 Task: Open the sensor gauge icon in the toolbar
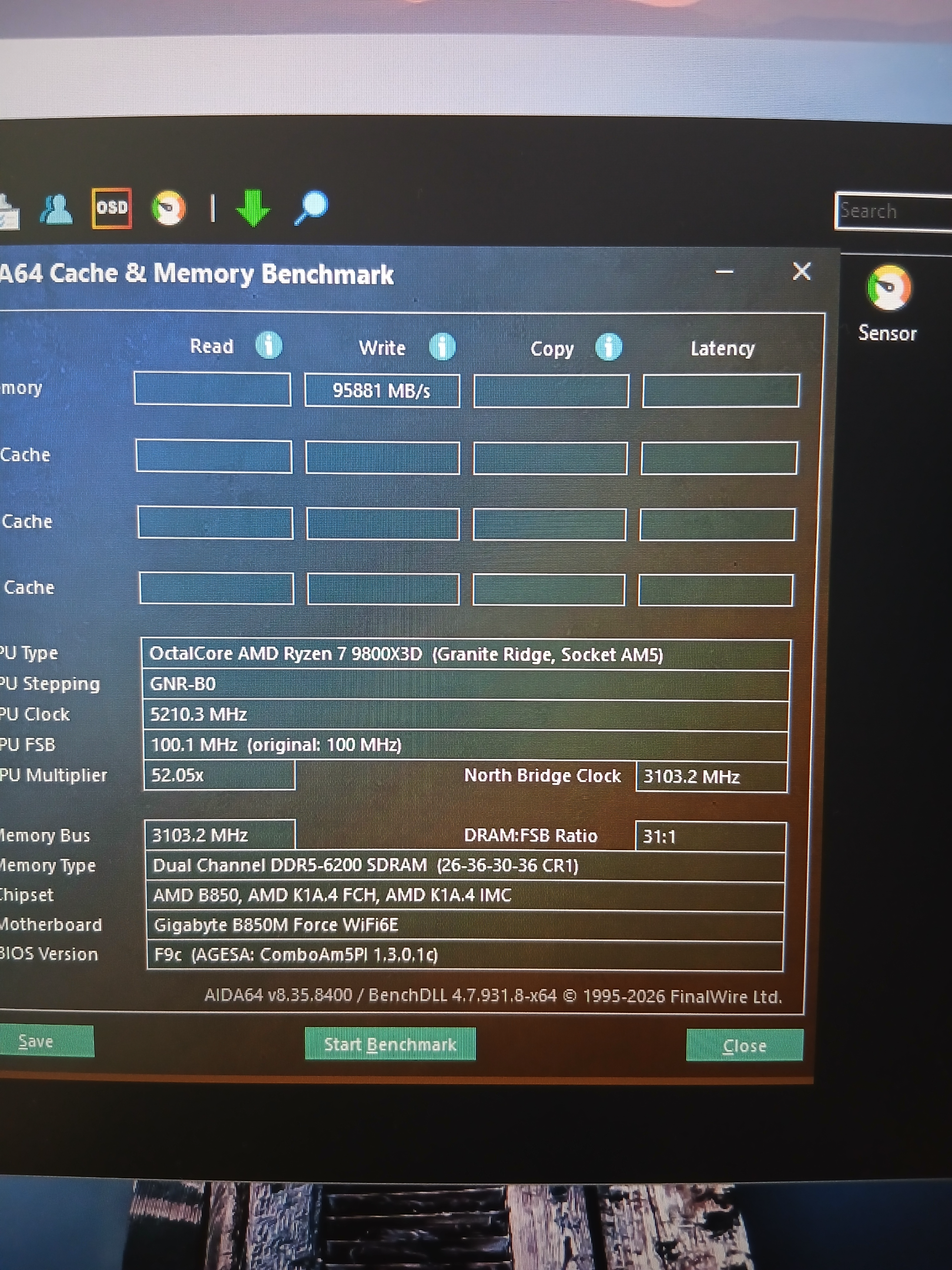(x=169, y=208)
